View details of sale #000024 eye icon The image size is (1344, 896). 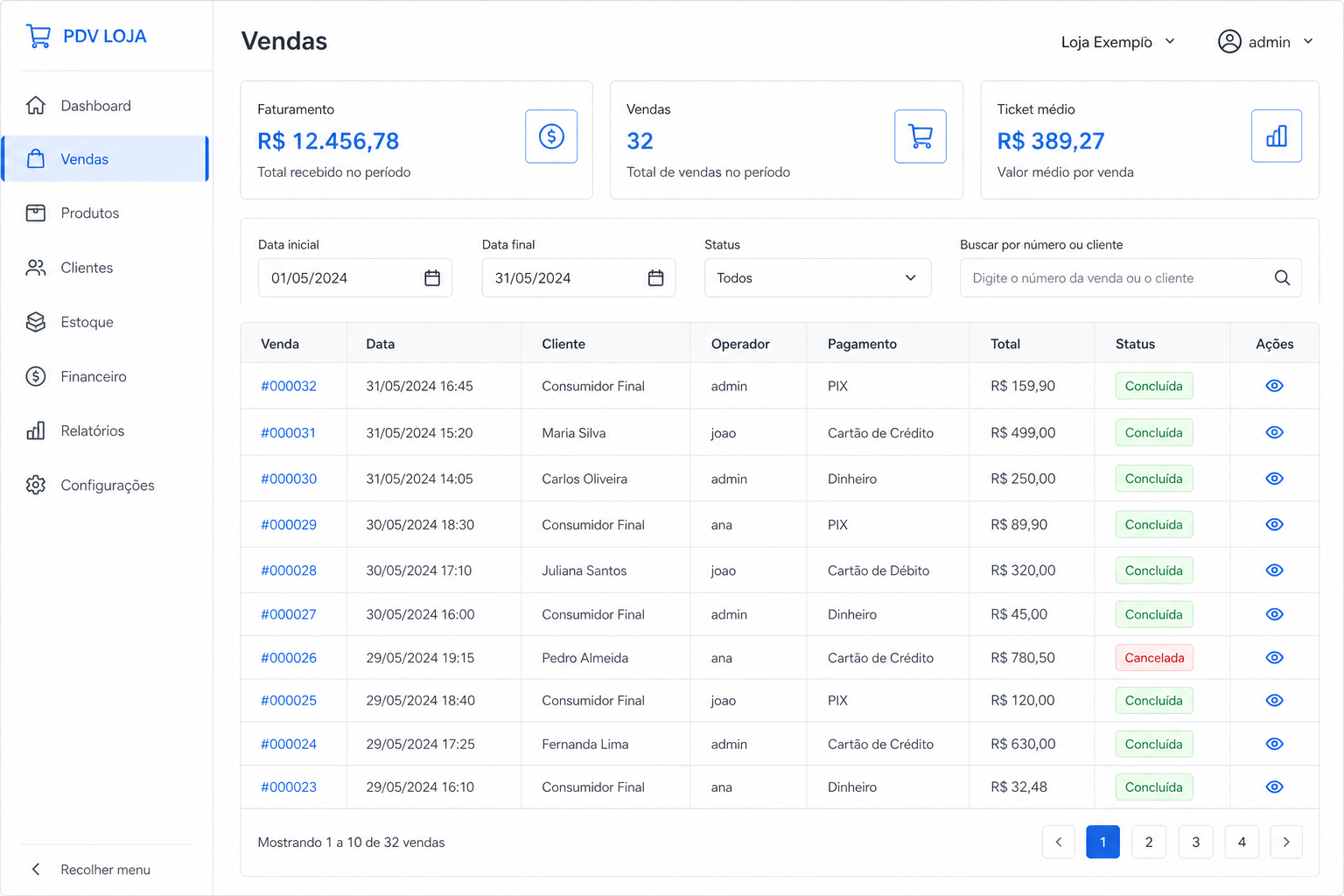coord(1275,744)
